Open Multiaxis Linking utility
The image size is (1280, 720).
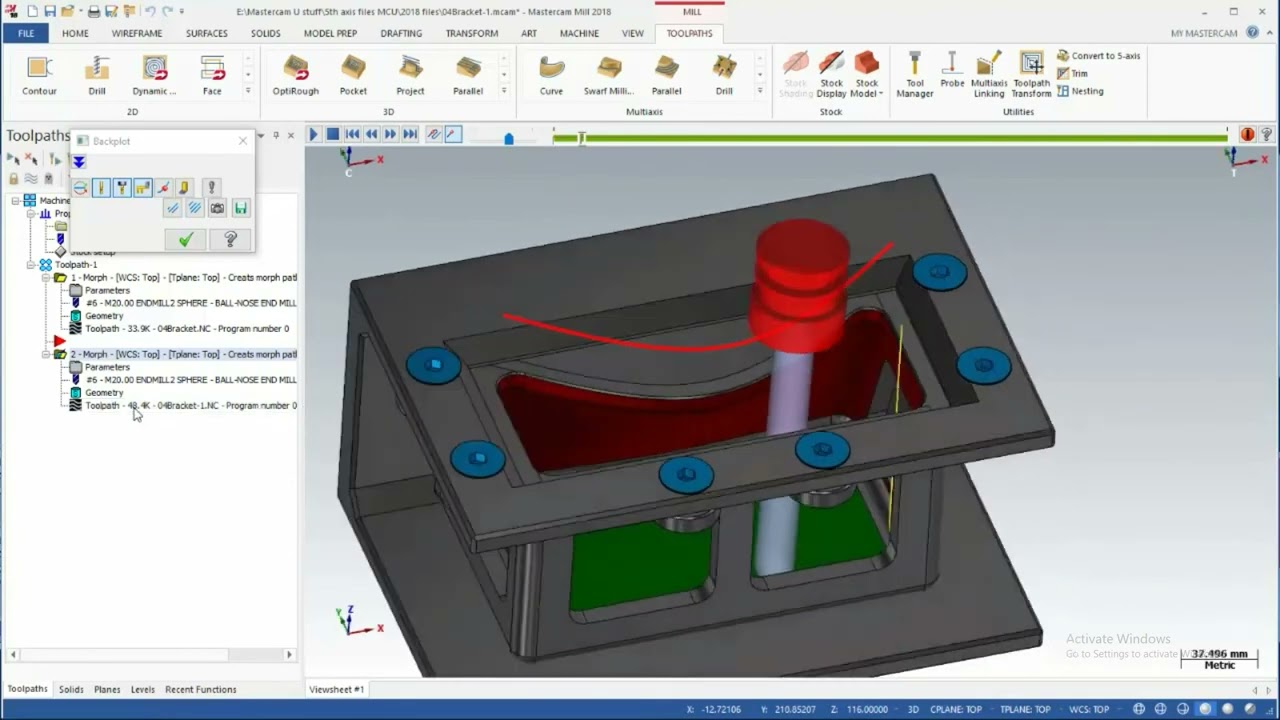click(989, 76)
